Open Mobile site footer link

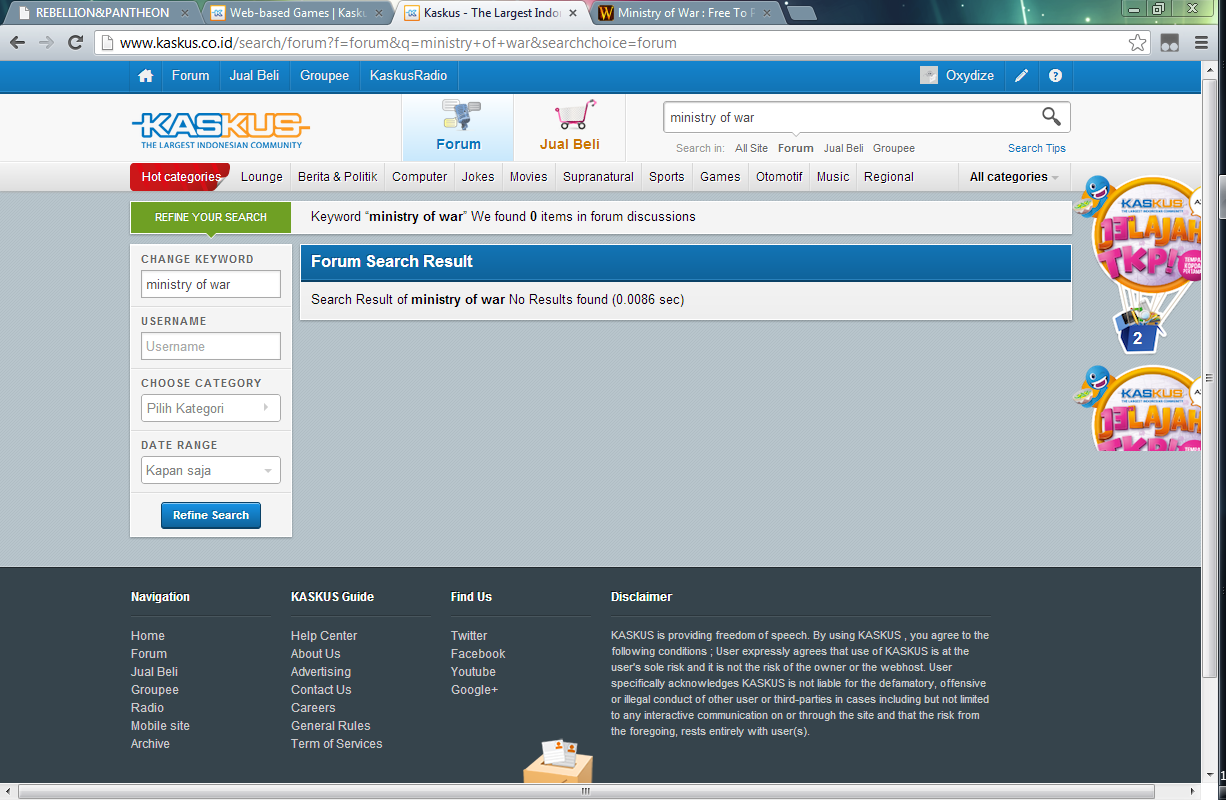coord(160,726)
